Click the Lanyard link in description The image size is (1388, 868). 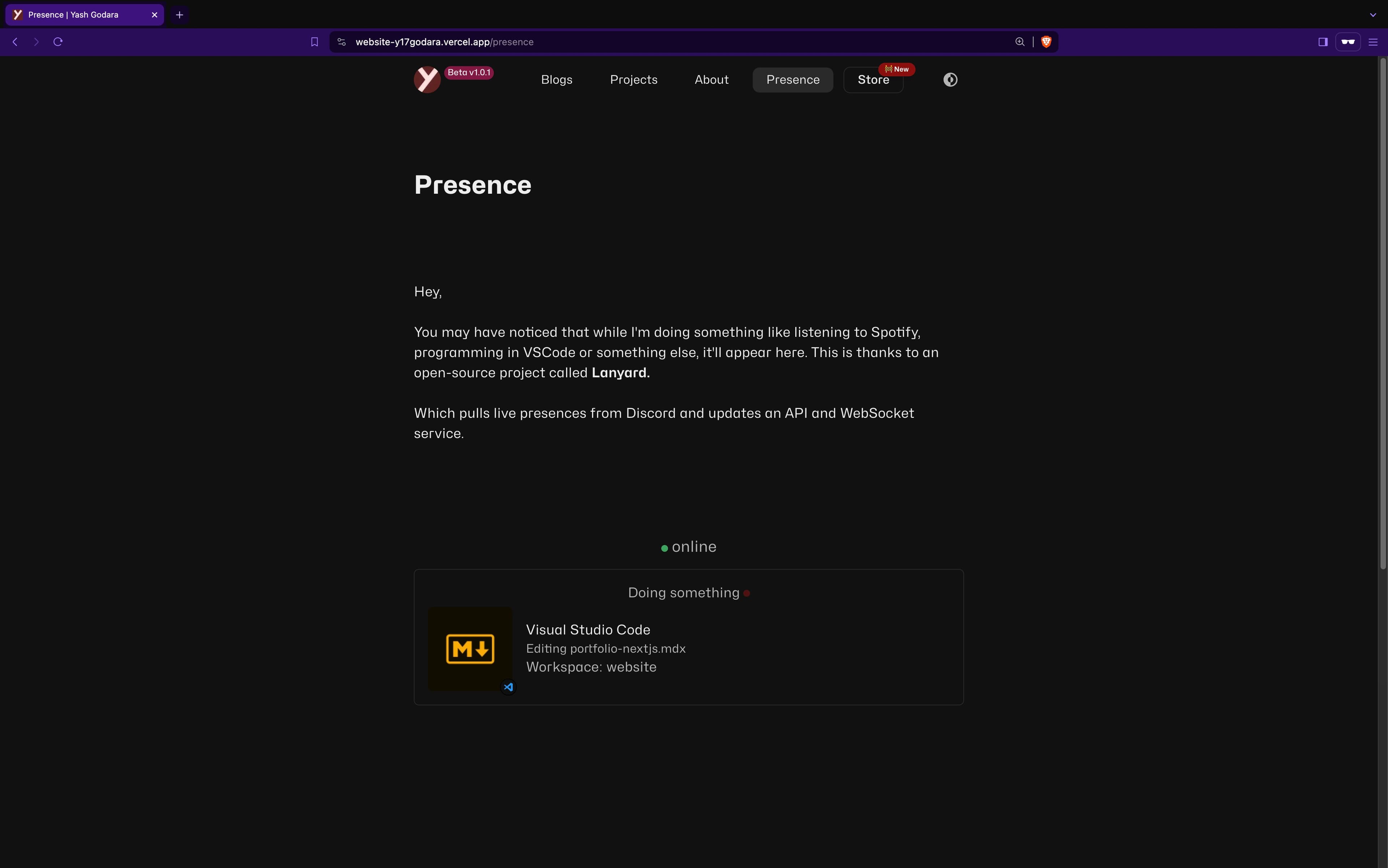point(619,372)
